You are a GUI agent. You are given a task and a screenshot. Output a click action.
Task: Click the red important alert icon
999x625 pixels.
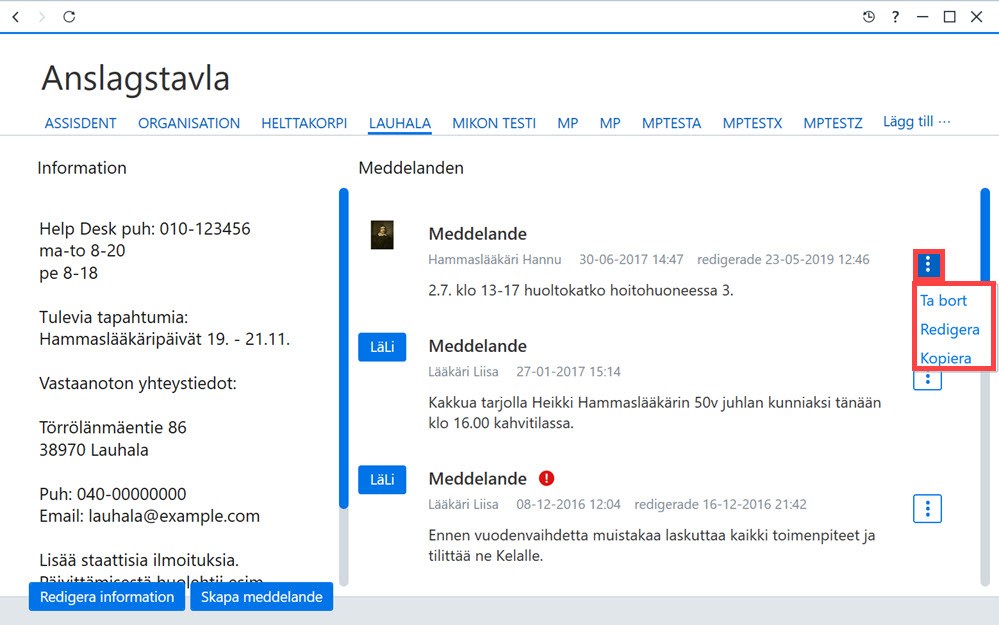[x=547, y=478]
